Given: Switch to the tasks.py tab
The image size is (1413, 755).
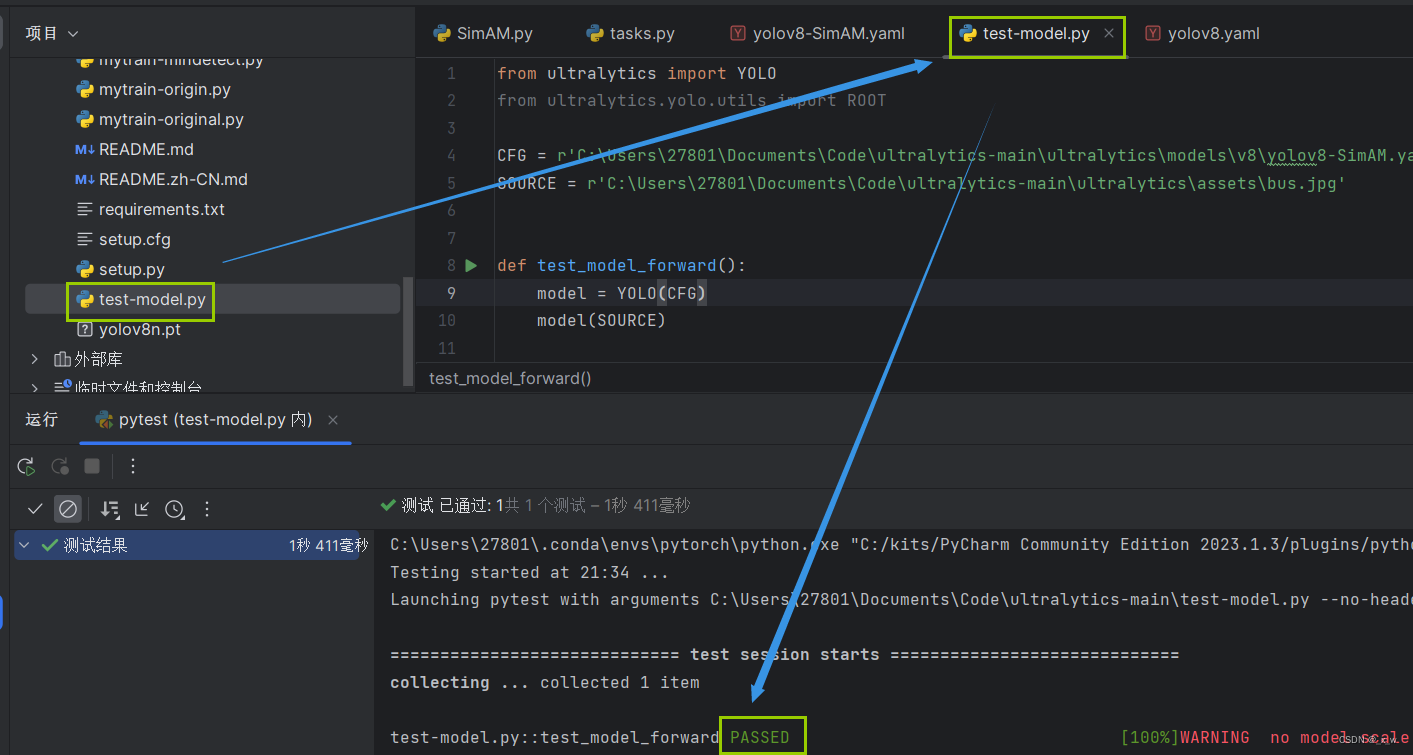Looking at the screenshot, I should (x=630, y=33).
